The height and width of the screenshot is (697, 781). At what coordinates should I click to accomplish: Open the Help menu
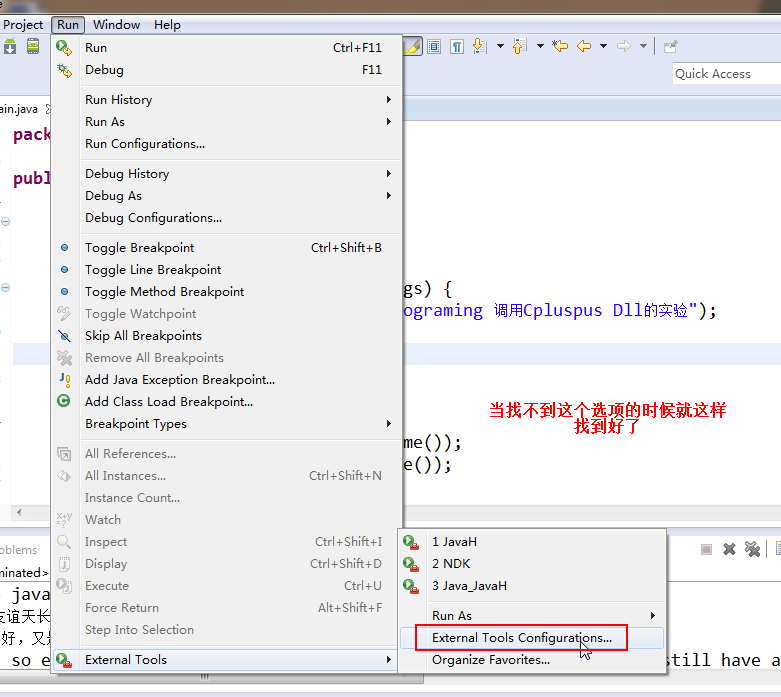point(167,25)
